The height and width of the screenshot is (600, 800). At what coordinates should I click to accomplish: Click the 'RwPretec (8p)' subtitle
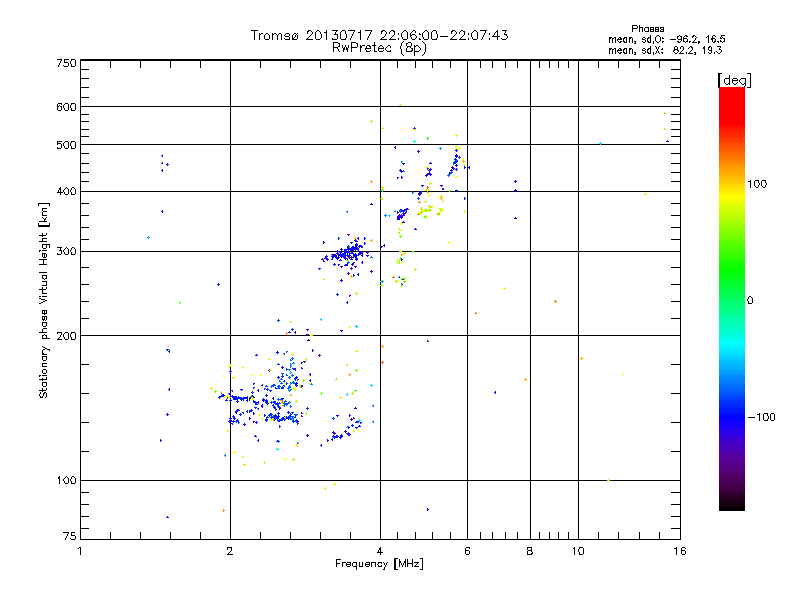coord(379,48)
